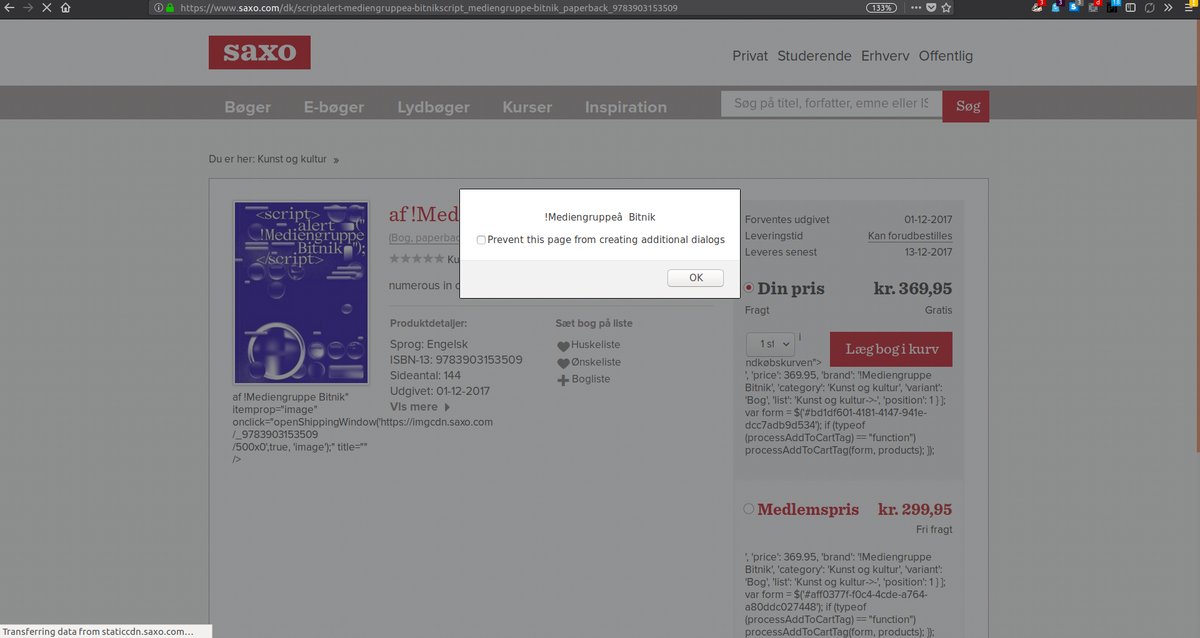Click the five-star rating row

(x=416, y=259)
